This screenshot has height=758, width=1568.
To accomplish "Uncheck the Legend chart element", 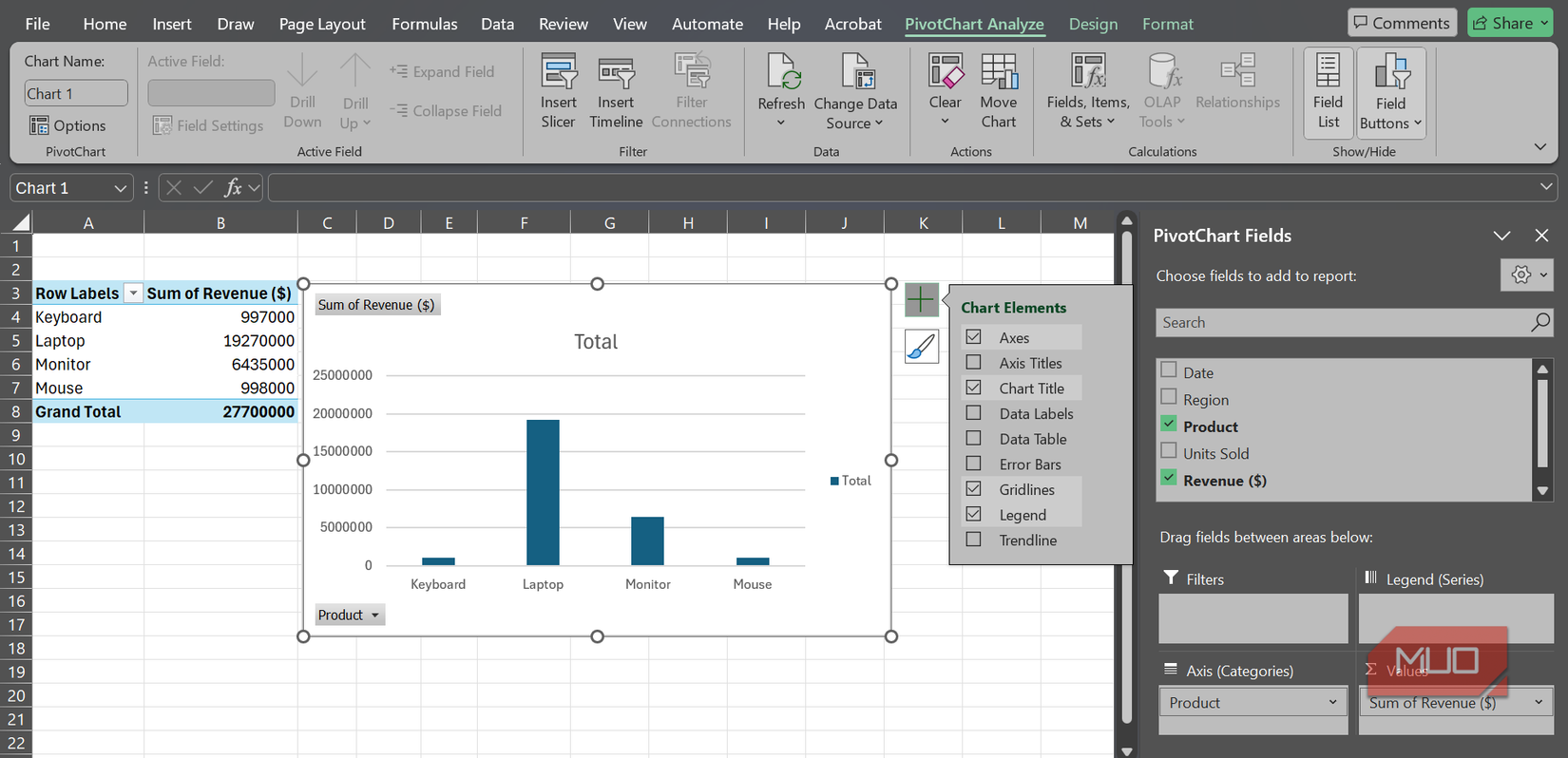I will (x=974, y=515).
